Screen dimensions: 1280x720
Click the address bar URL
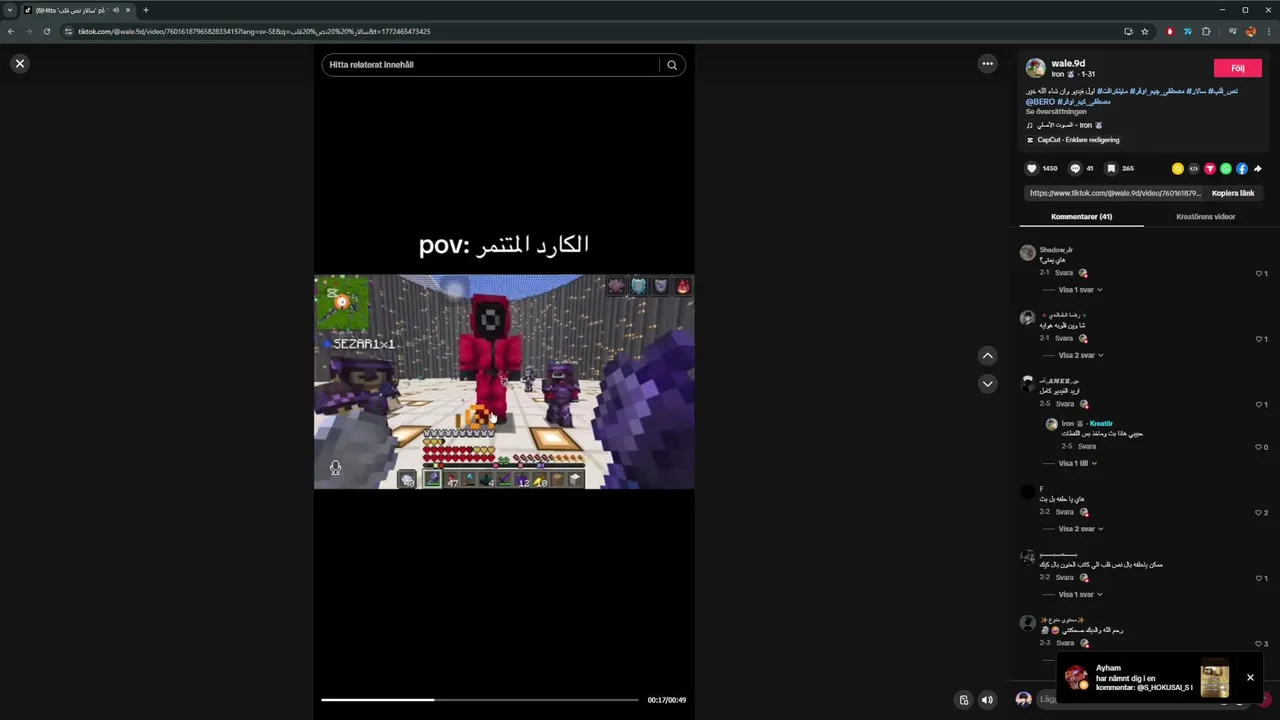(254, 31)
